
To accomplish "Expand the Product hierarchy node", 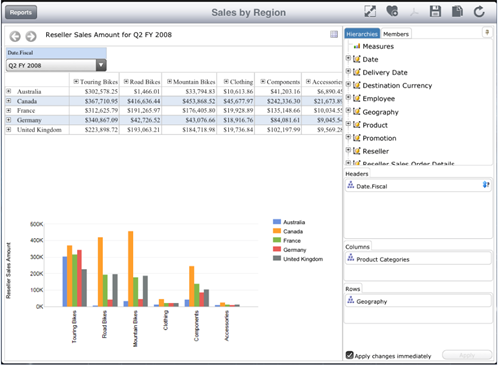I will click(x=348, y=124).
